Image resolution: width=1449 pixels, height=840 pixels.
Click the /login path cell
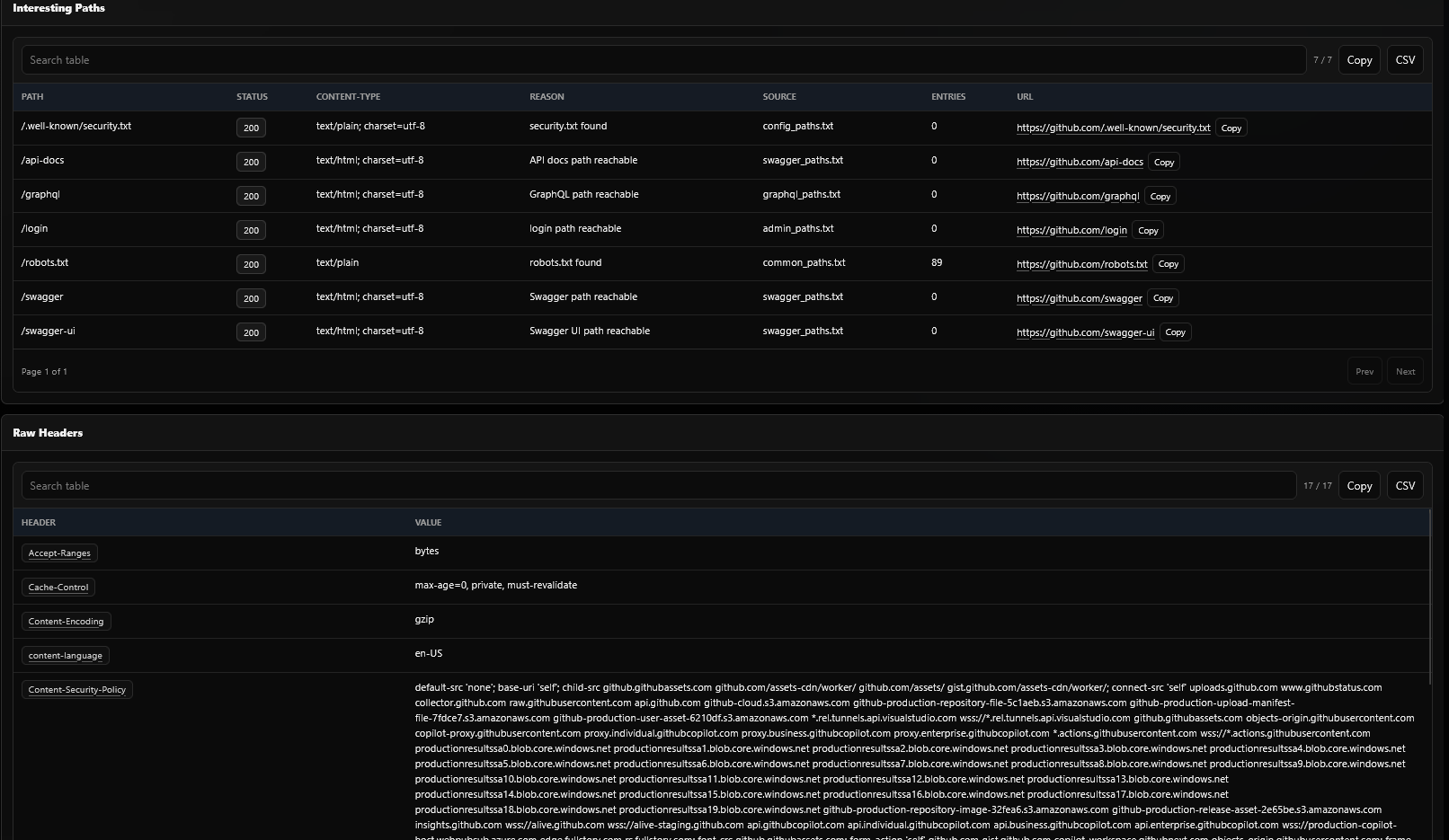(x=35, y=229)
